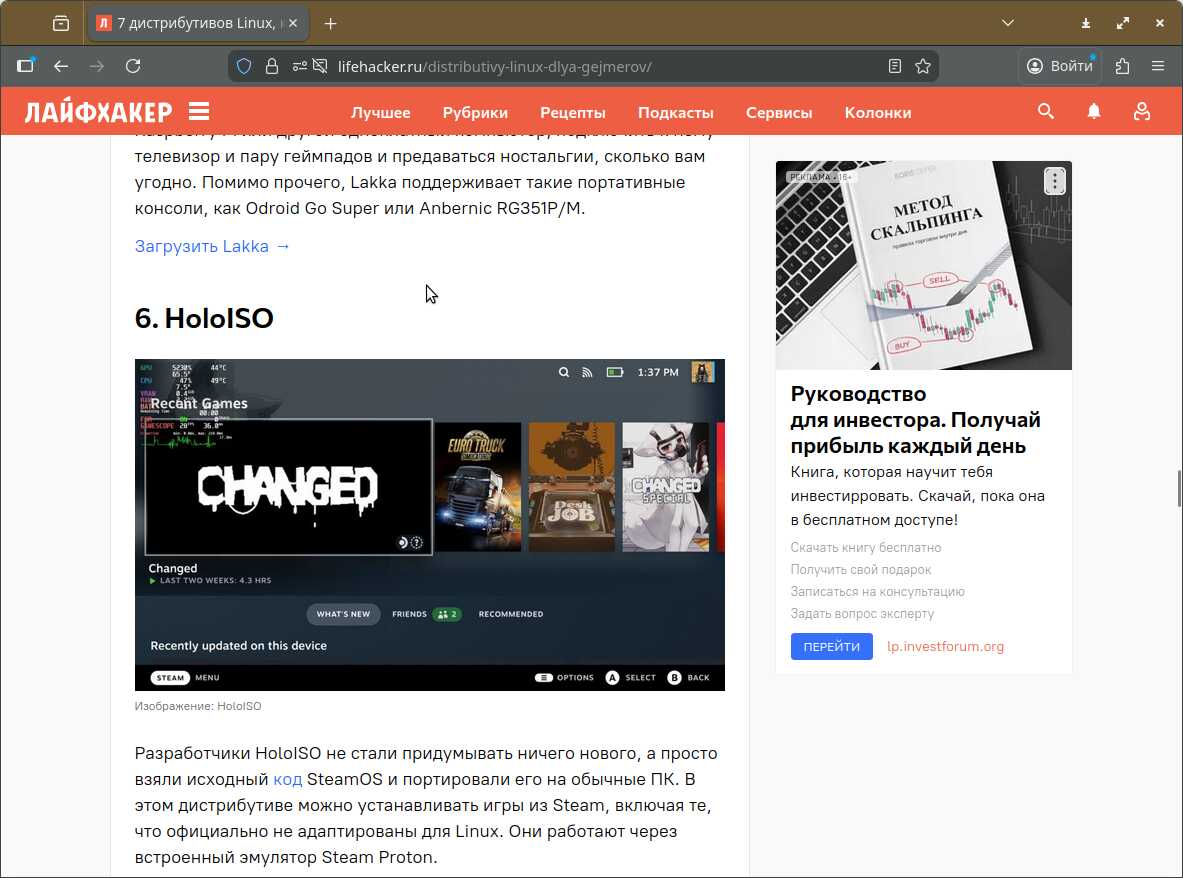
Task: Open the browser extensions puzzle icon
Action: coord(1123,66)
